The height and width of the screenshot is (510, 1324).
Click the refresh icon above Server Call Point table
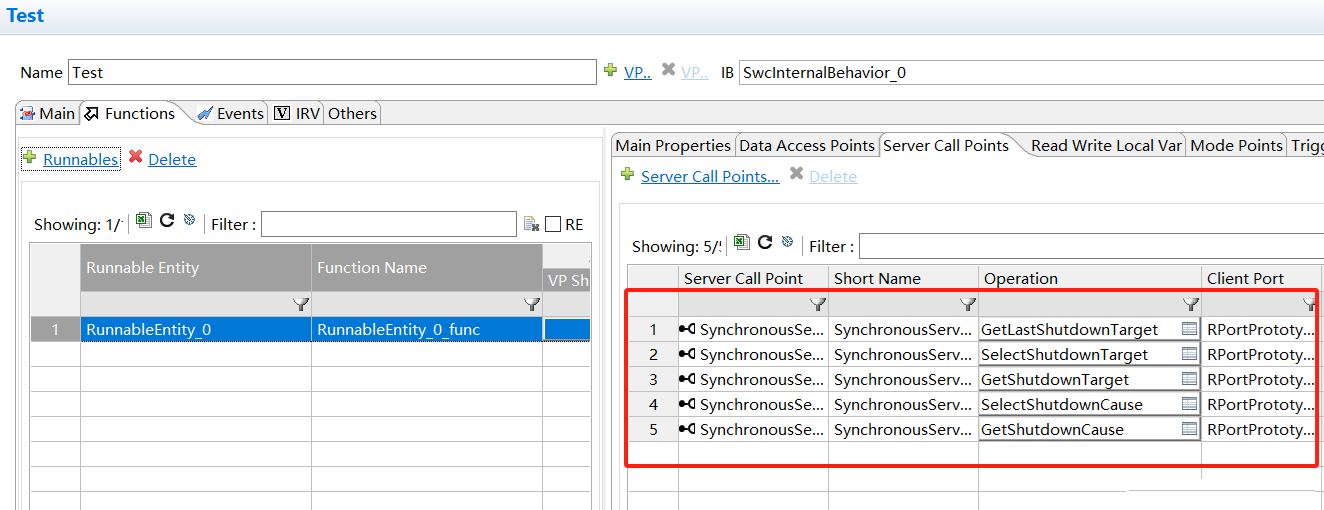[765, 243]
